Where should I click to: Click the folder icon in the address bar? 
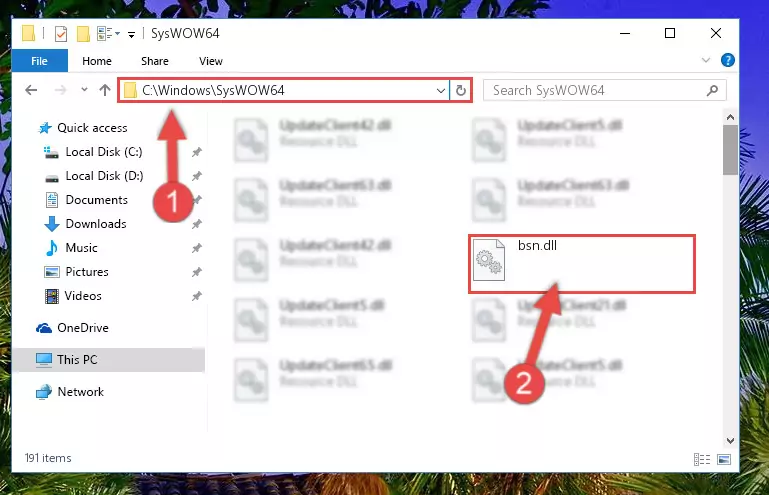(130, 90)
